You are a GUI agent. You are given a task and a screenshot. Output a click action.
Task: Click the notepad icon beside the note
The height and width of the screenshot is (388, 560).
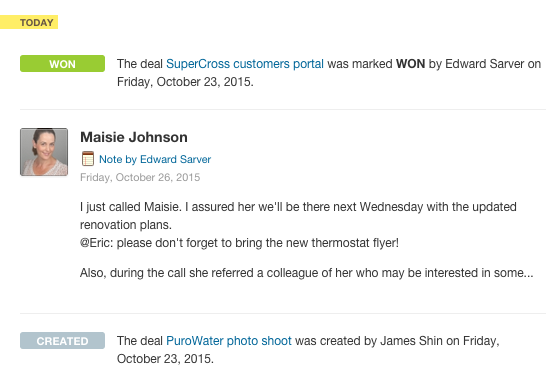88,159
